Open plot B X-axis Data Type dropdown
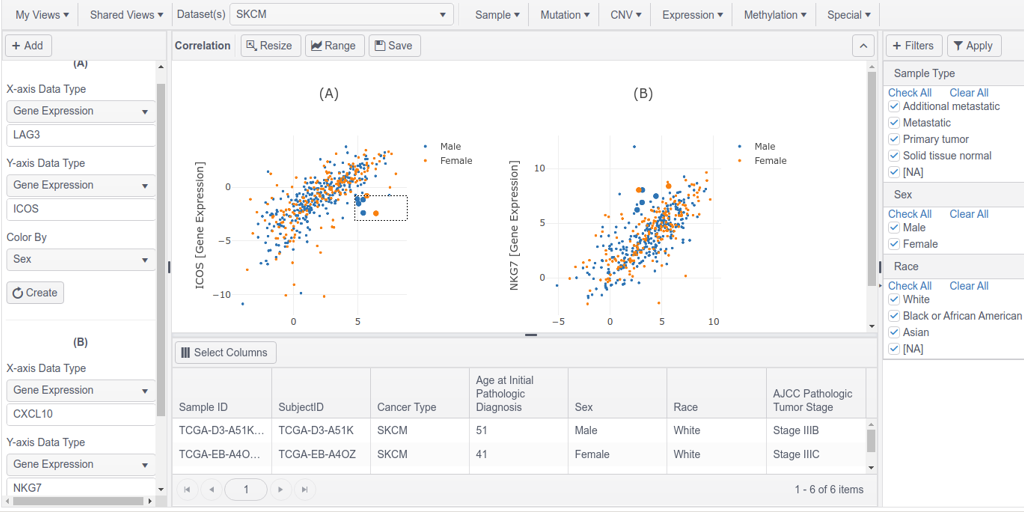The image size is (1024, 512). [x=81, y=391]
